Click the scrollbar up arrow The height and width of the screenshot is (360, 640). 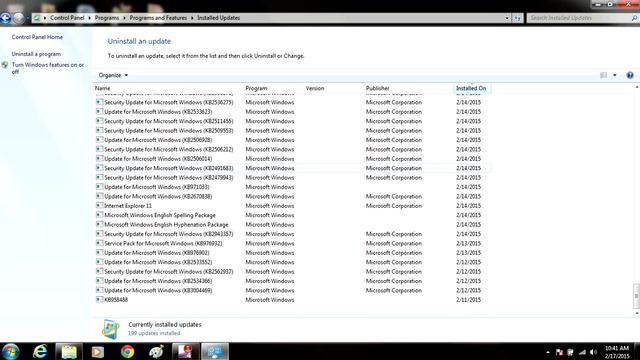[x=636, y=87]
